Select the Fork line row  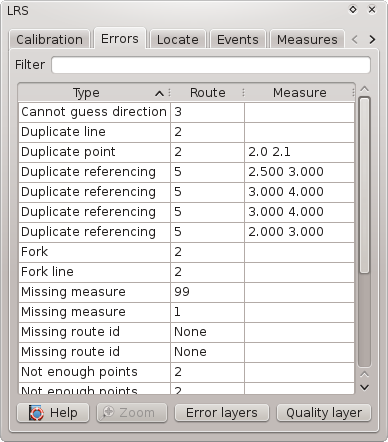[186, 272]
